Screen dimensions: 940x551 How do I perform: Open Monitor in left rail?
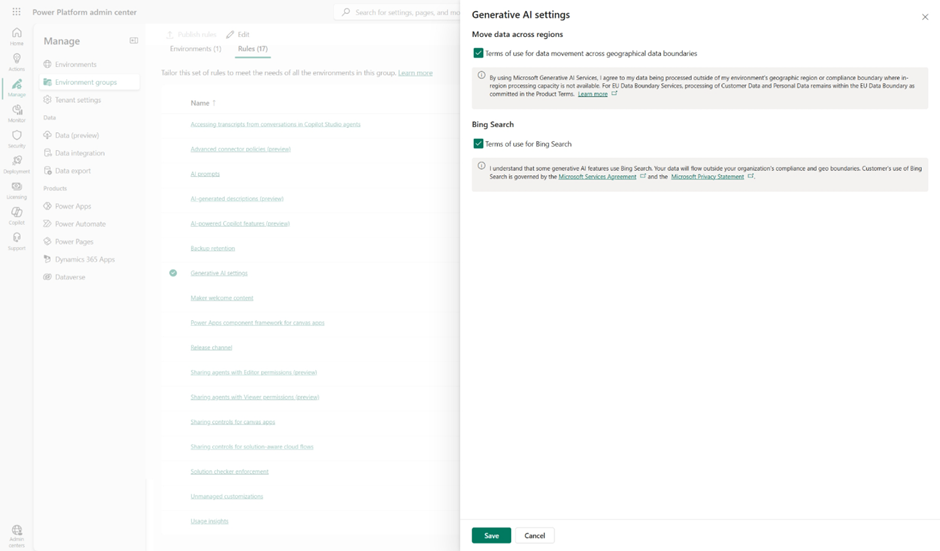click(x=17, y=113)
